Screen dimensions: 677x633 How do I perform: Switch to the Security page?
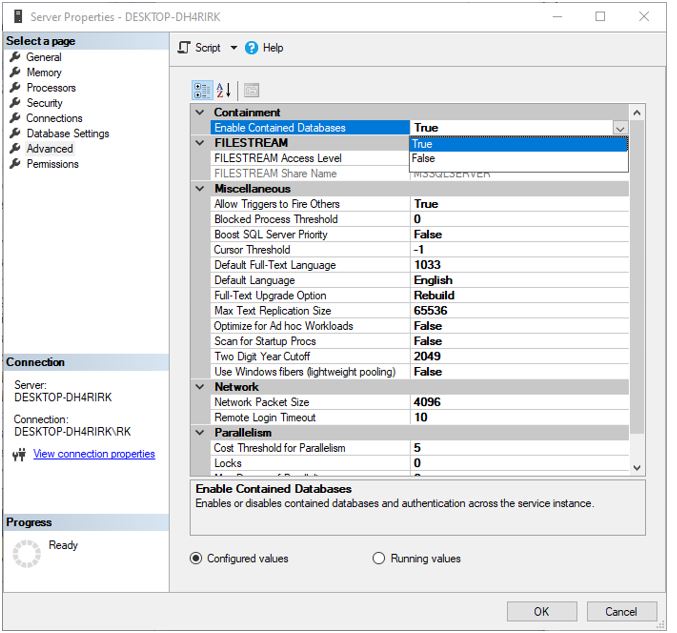(44, 103)
